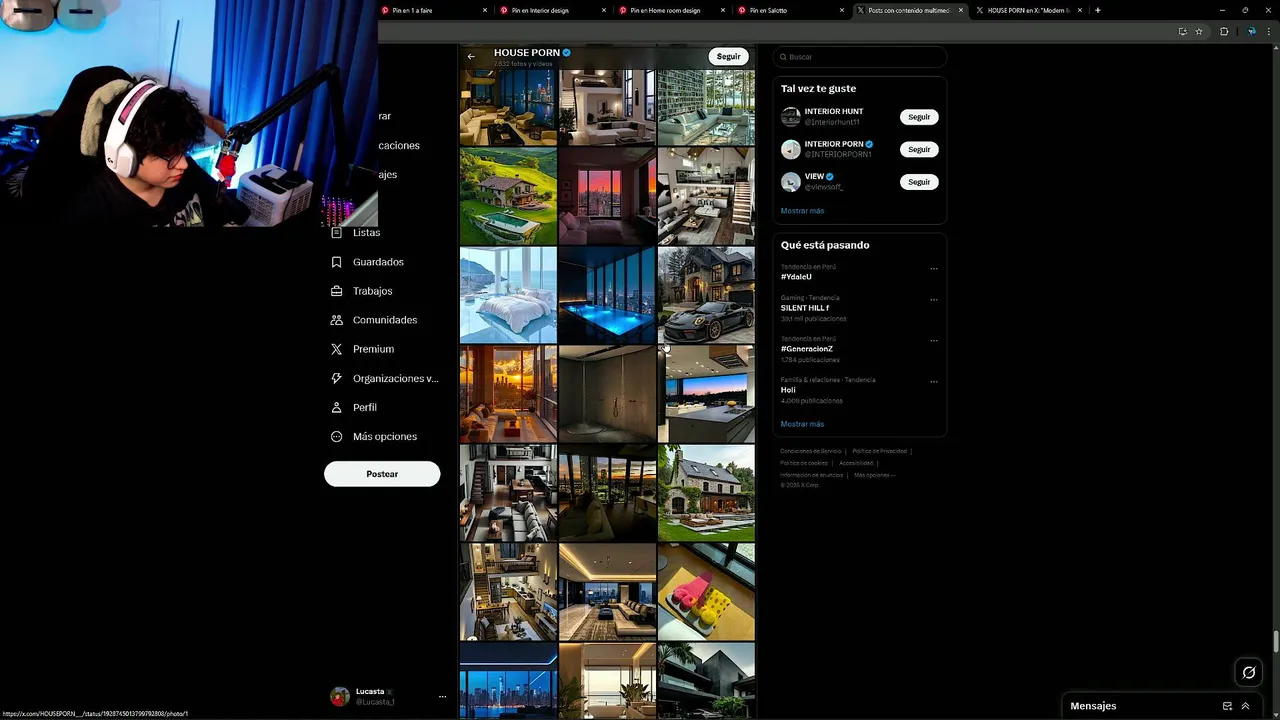Open more options for #YdaleU trend
Viewport: 1280px width, 720px height.
click(x=934, y=268)
